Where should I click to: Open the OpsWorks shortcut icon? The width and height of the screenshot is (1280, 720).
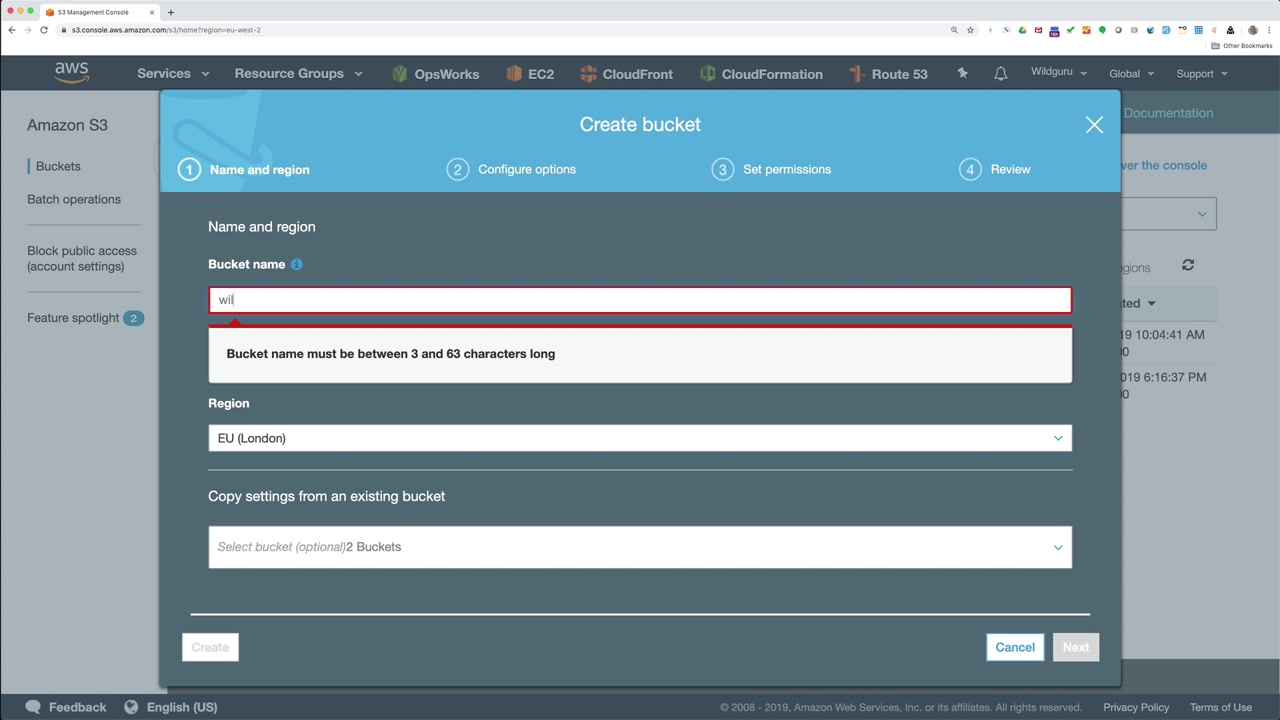pos(400,74)
